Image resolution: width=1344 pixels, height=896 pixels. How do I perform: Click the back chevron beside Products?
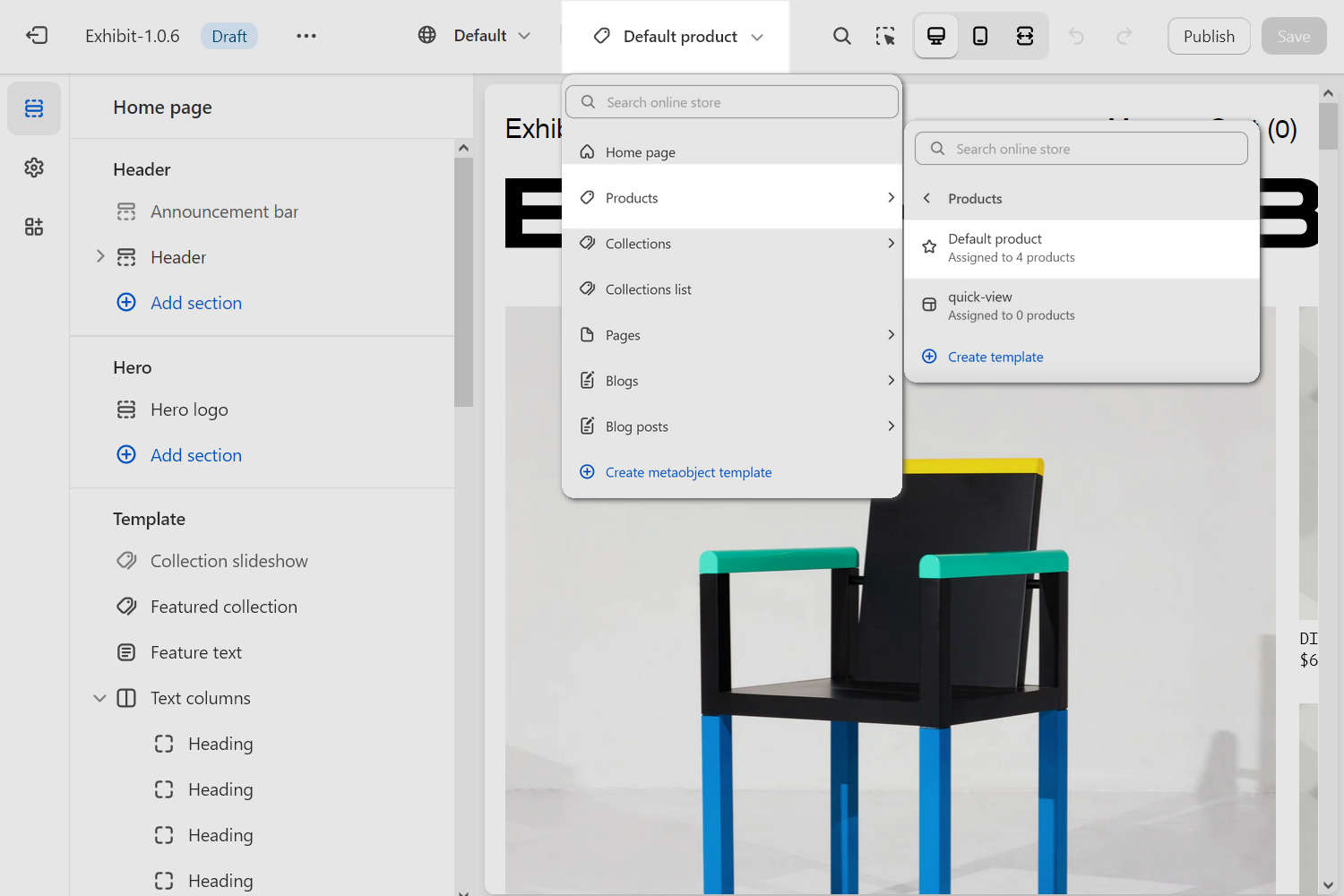click(x=926, y=198)
